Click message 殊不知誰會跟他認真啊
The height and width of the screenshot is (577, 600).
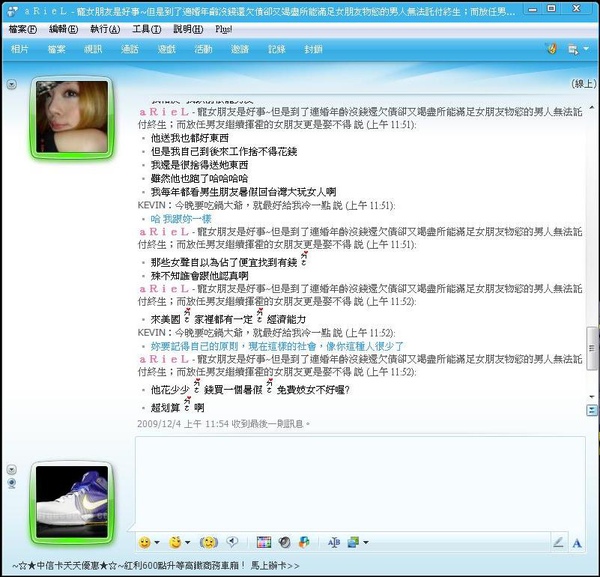tap(199, 276)
